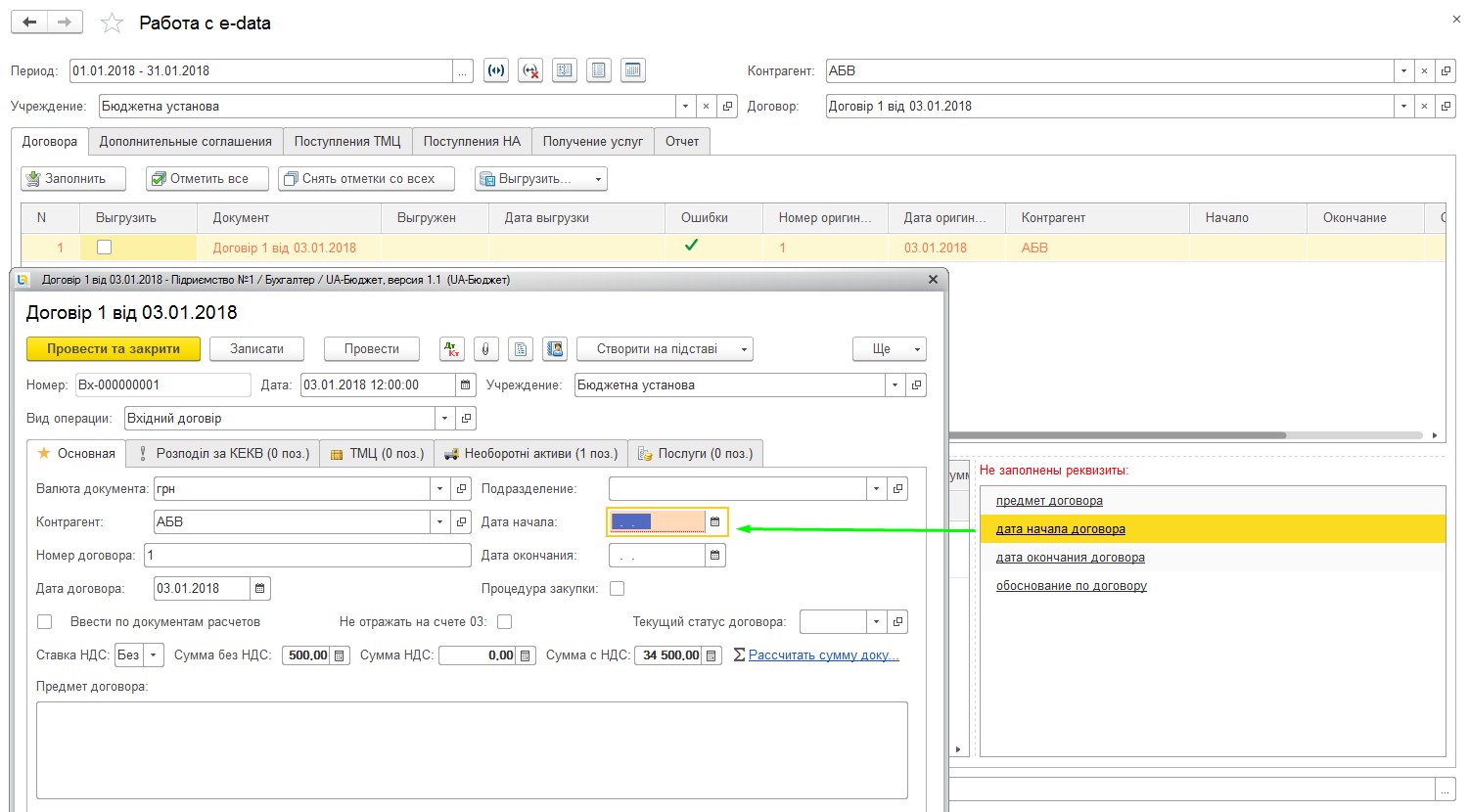Image resolution: width=1469 pixels, height=812 pixels.
Task: Expand Ставка НДС dropdown
Action: [x=154, y=655]
